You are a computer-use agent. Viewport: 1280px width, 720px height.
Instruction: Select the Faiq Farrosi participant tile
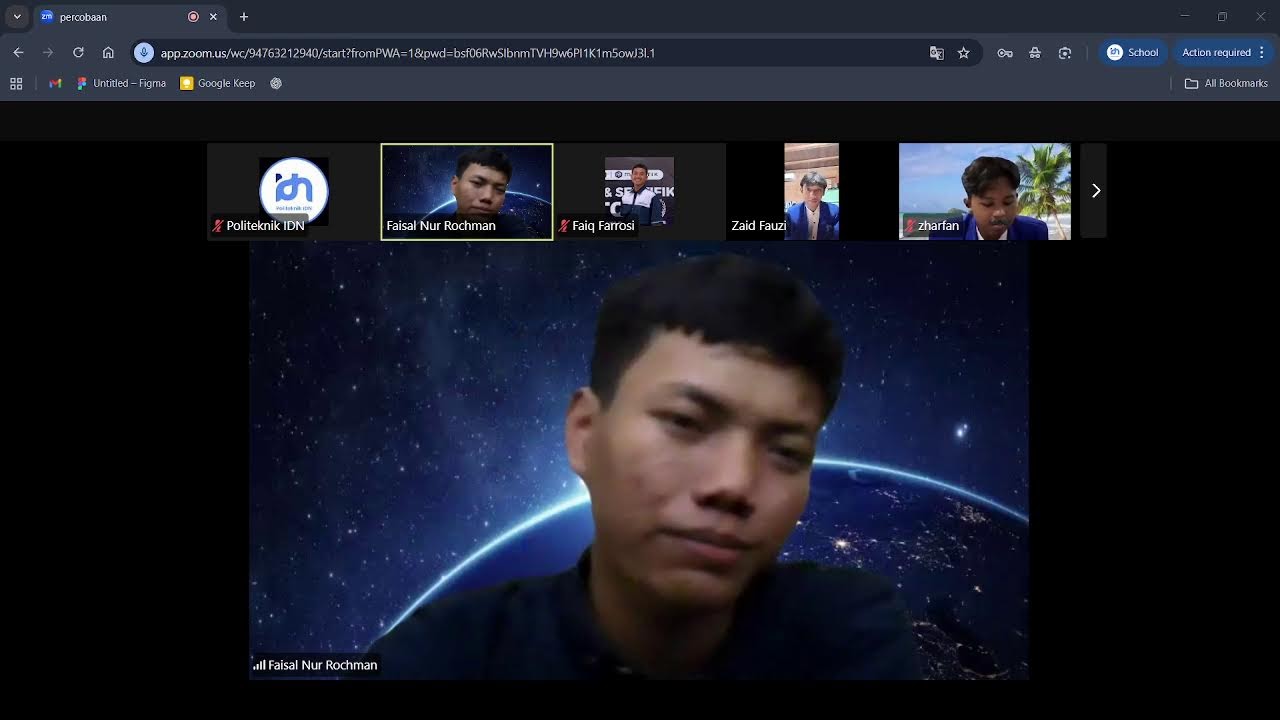click(639, 191)
